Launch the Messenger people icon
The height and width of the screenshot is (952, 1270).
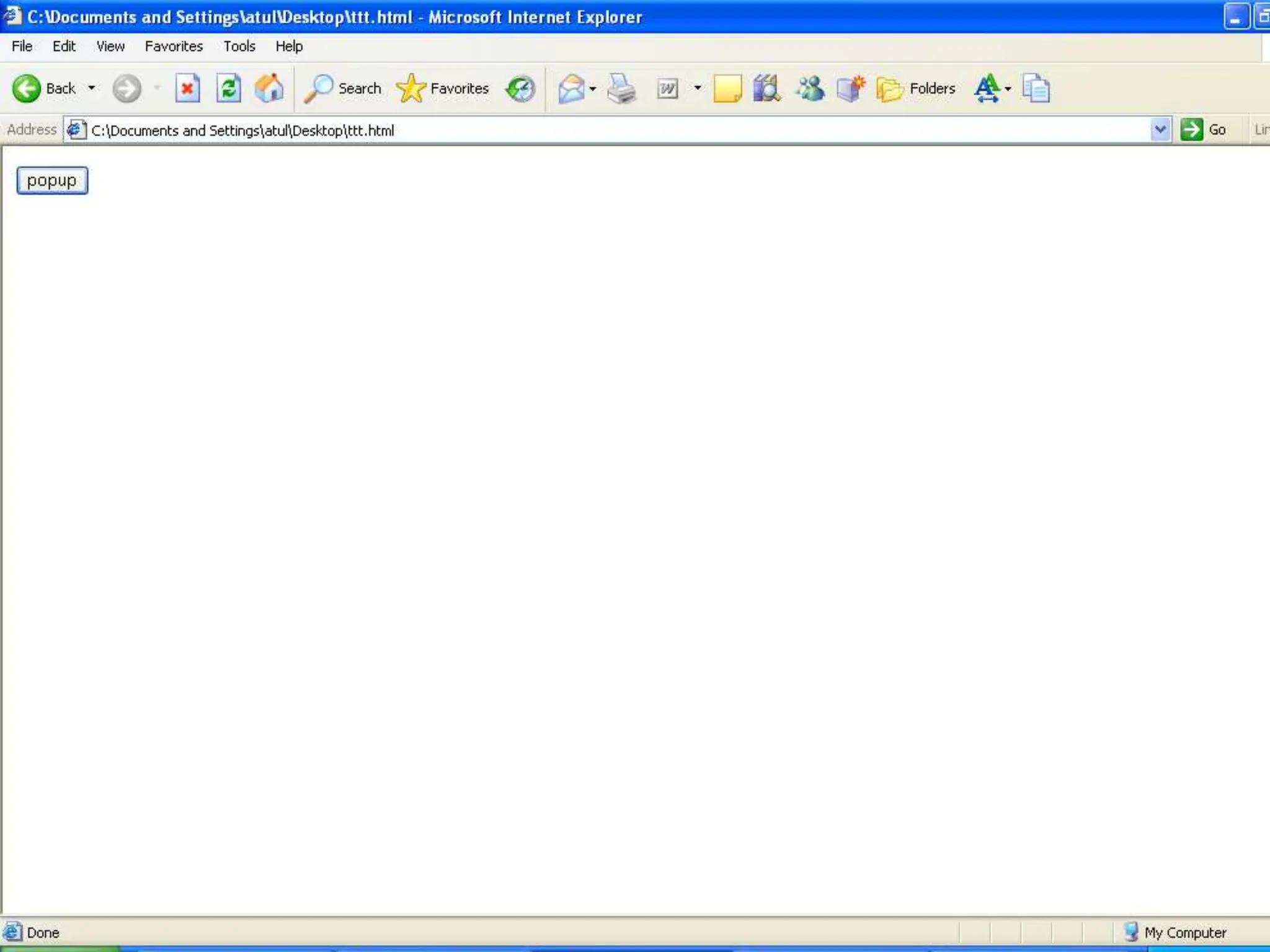[x=810, y=89]
